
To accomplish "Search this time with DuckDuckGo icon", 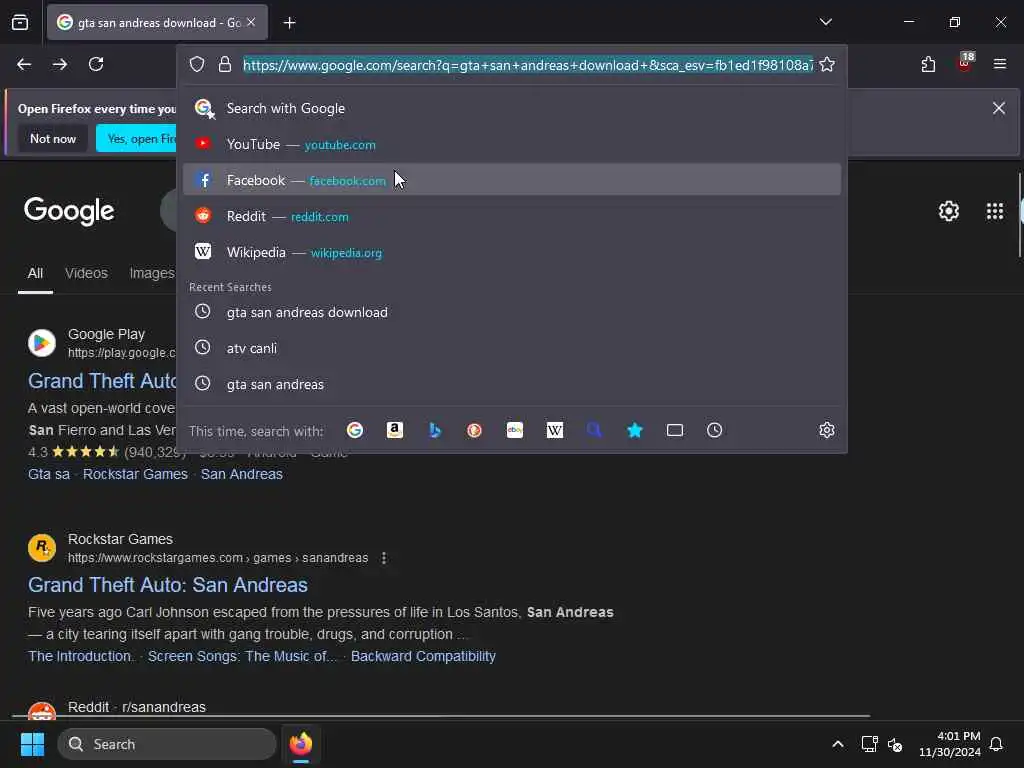I will (475, 430).
